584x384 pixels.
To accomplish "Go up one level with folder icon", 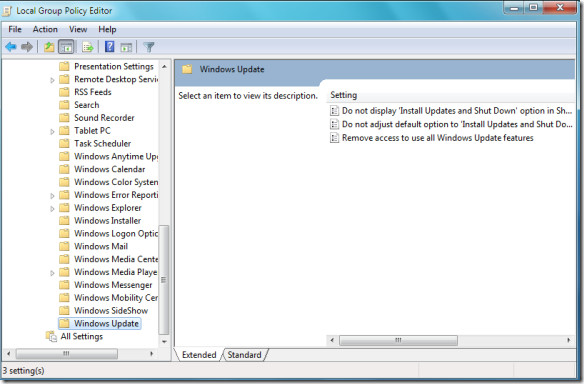I will [x=49, y=47].
